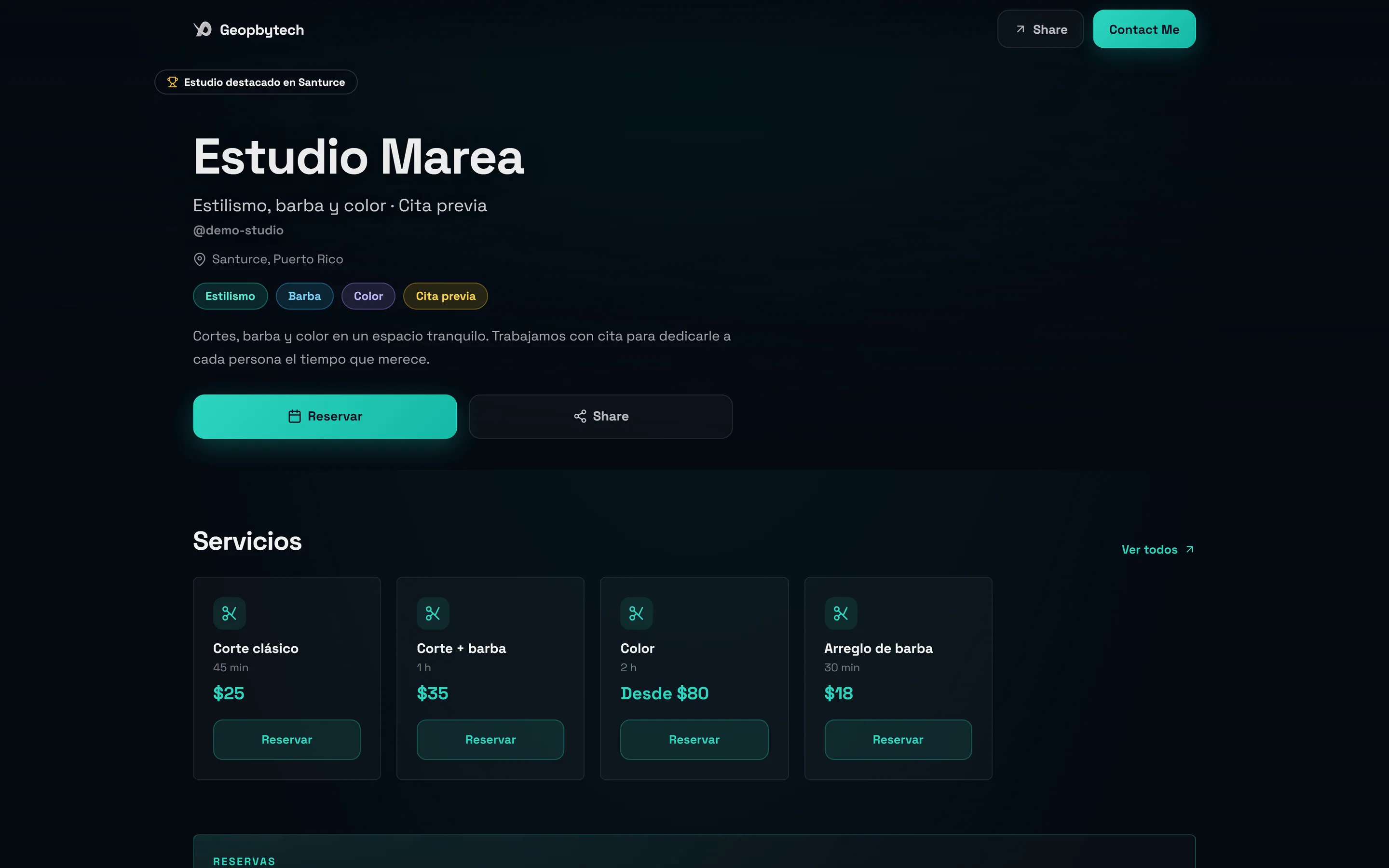The width and height of the screenshot is (1389, 868).
Task: Click the @demo-studio handle
Action: (x=238, y=230)
